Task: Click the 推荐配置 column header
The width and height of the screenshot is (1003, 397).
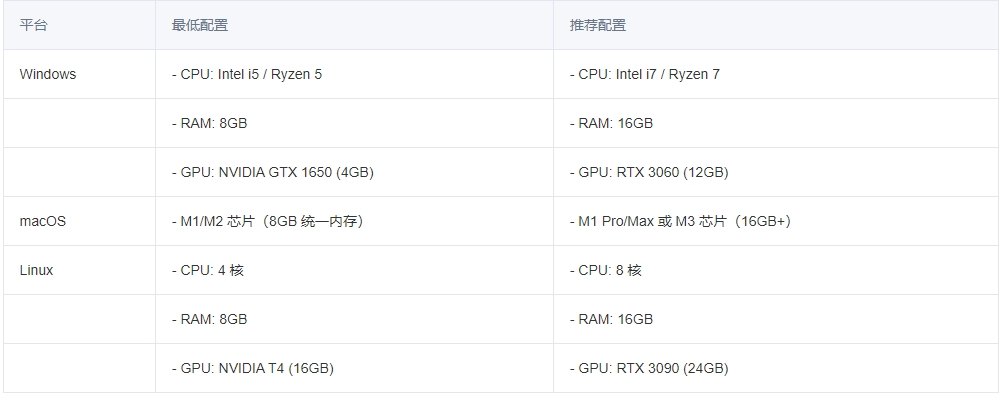Action: [776, 25]
